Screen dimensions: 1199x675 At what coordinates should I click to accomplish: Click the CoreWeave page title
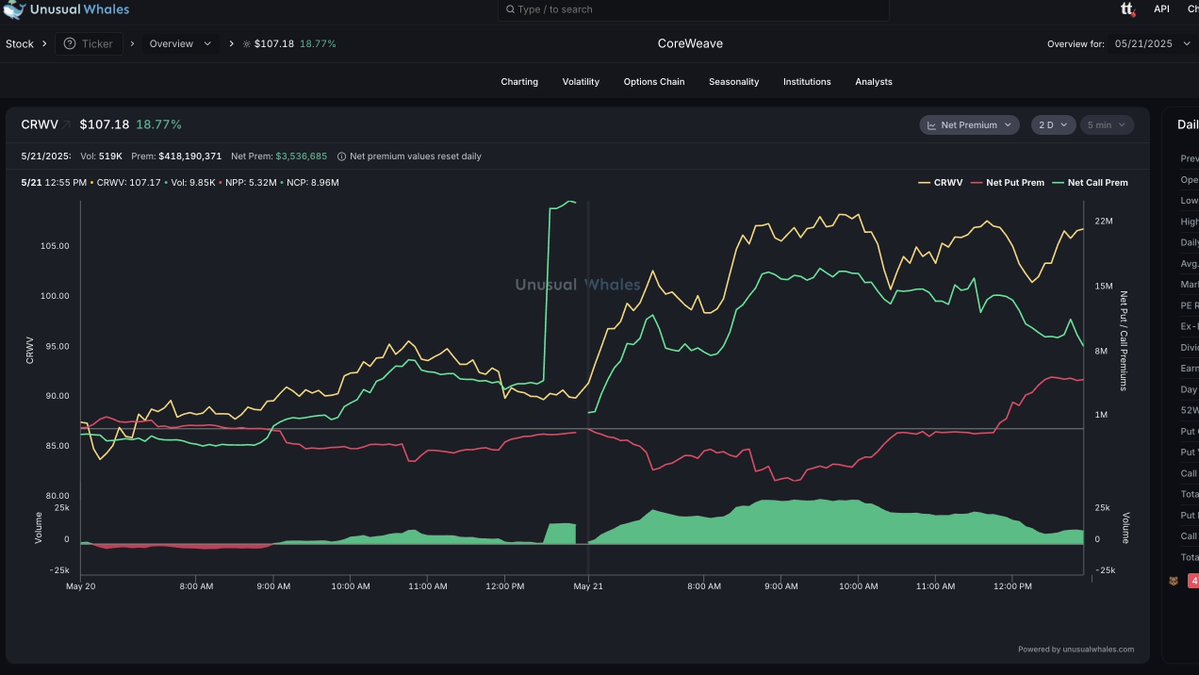pyautogui.click(x=690, y=44)
